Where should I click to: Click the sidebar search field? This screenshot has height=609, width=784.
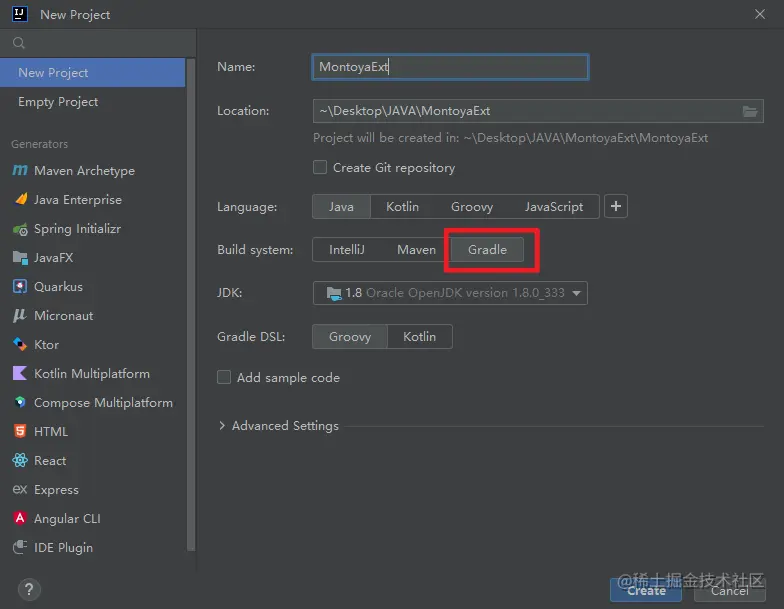98,43
